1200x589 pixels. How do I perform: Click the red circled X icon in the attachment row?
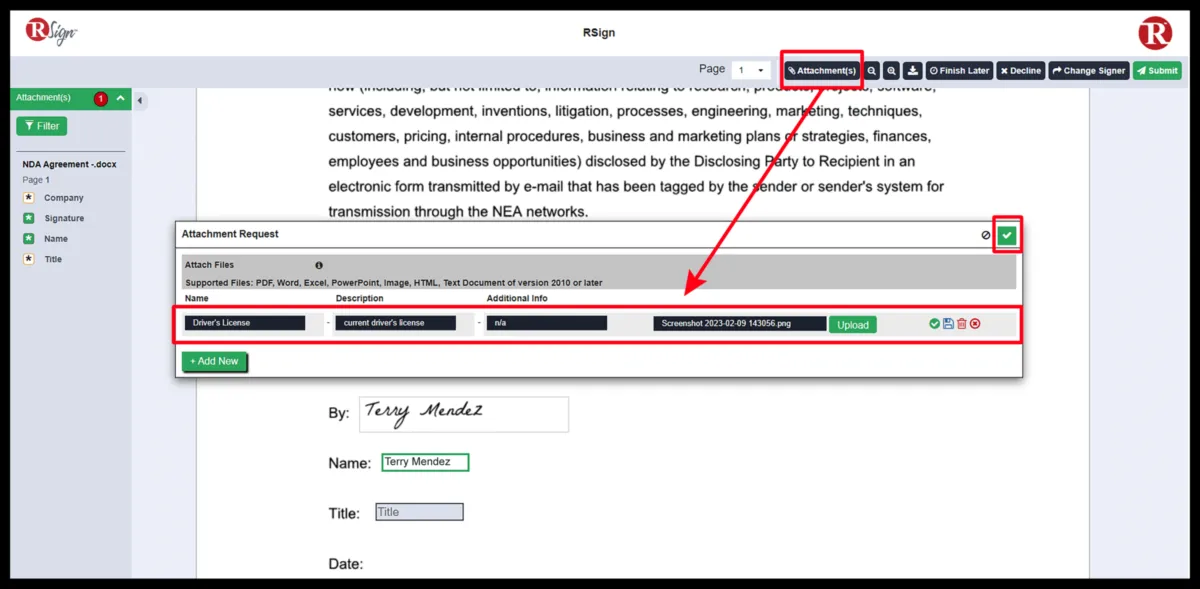(975, 323)
